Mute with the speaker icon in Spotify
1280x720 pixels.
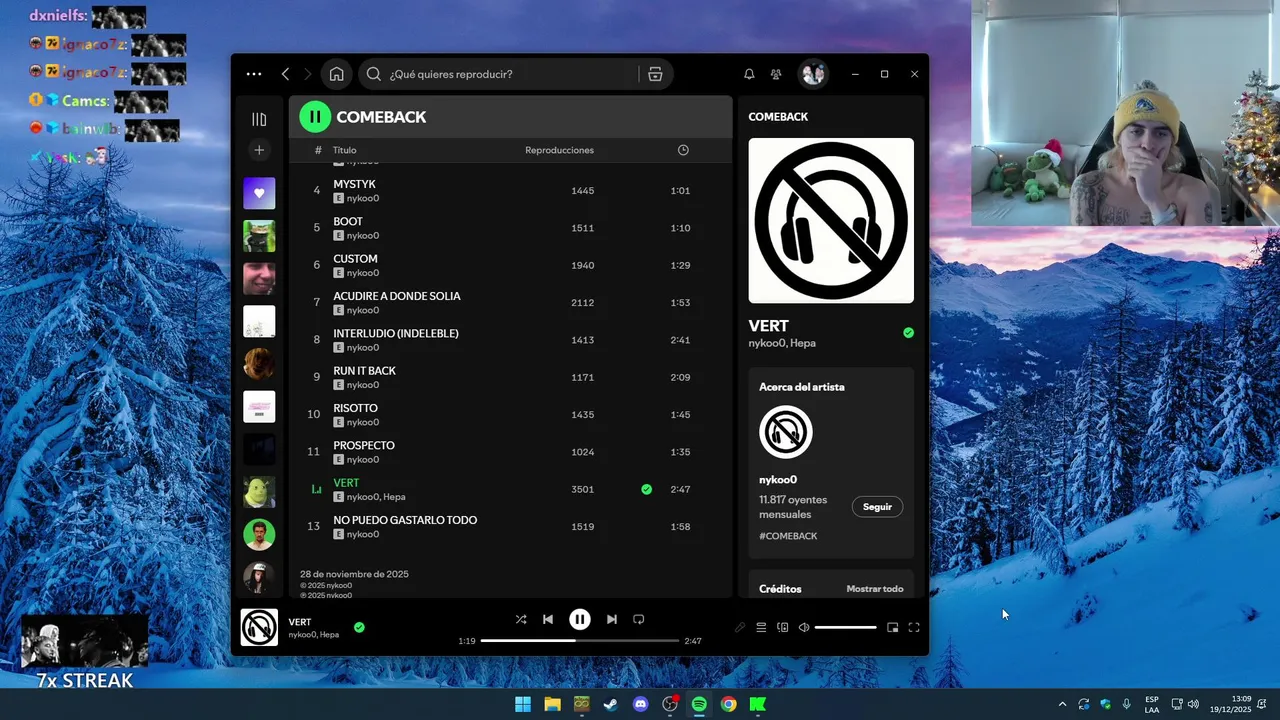[804, 627]
